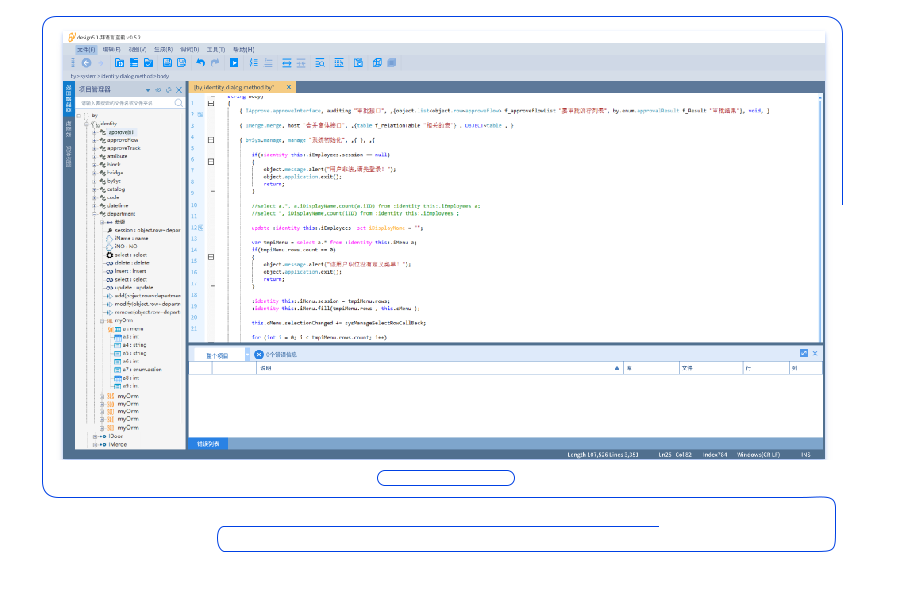
Task: Select the 'a4 : string' field item
Action: [x=134, y=345]
